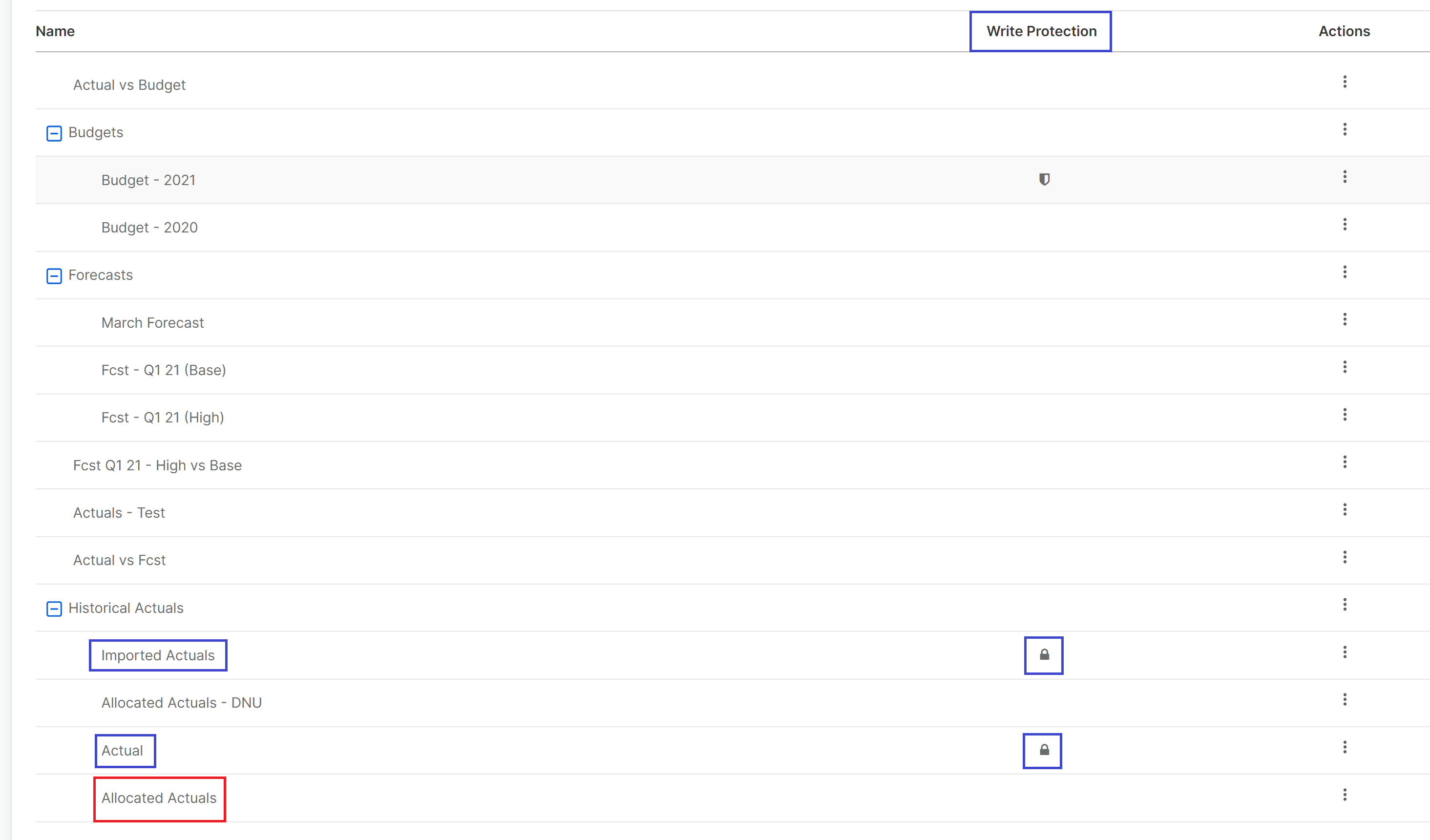Screen dimensions: 1430x840
Task: Open the actions menu for Actual vs Budget
Action: [1345, 83]
